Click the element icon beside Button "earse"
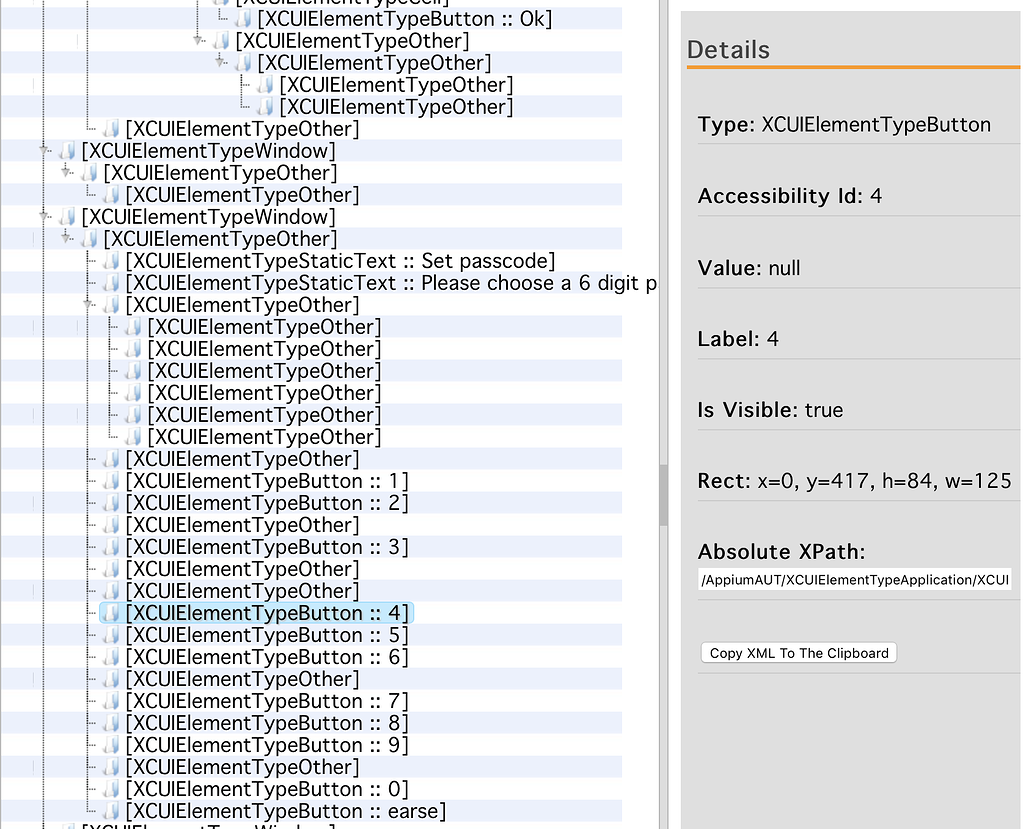This screenshot has width=1023, height=829. 111,811
